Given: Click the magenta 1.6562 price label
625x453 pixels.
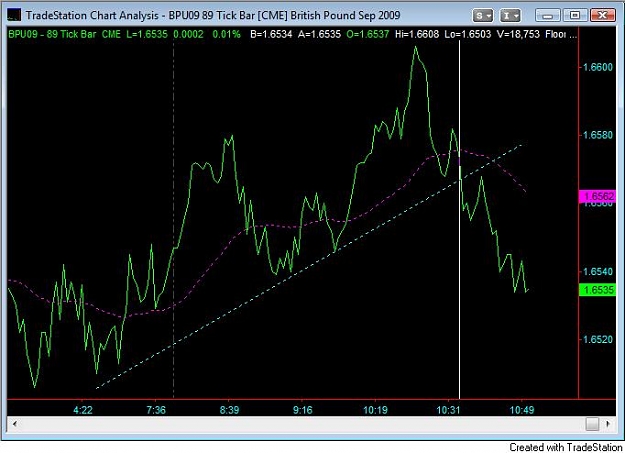Looking at the screenshot, I should pos(597,196).
